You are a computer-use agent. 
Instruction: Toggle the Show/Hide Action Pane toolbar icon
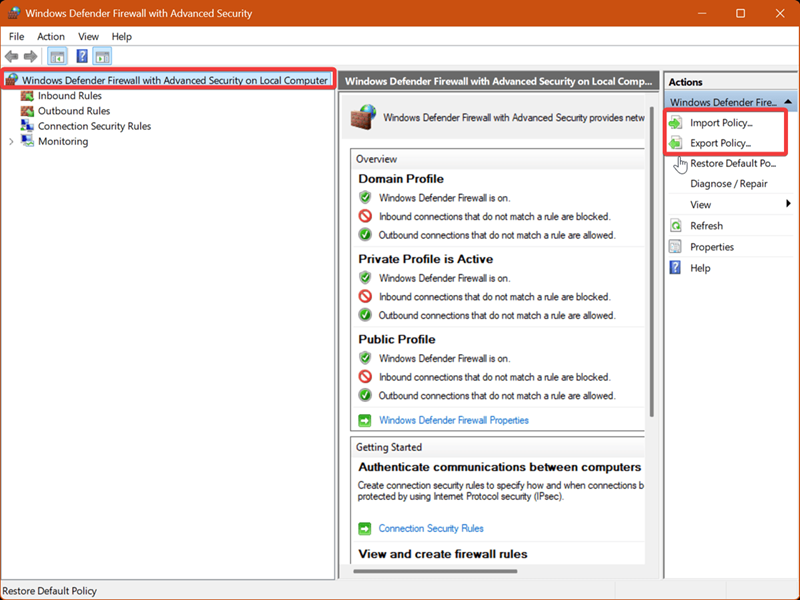(x=102, y=56)
